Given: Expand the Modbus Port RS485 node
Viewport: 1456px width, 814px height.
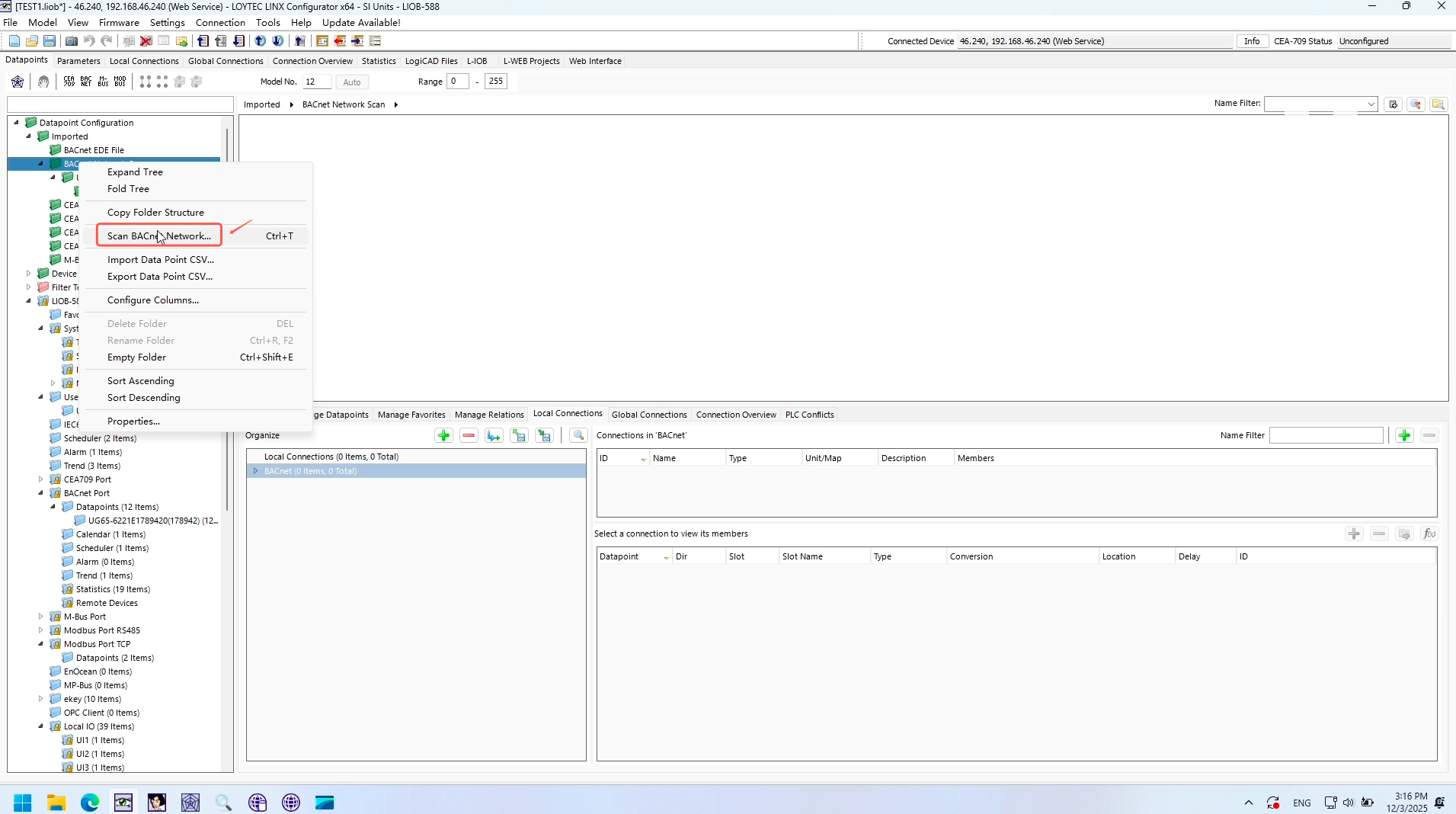Looking at the screenshot, I should coord(40,630).
